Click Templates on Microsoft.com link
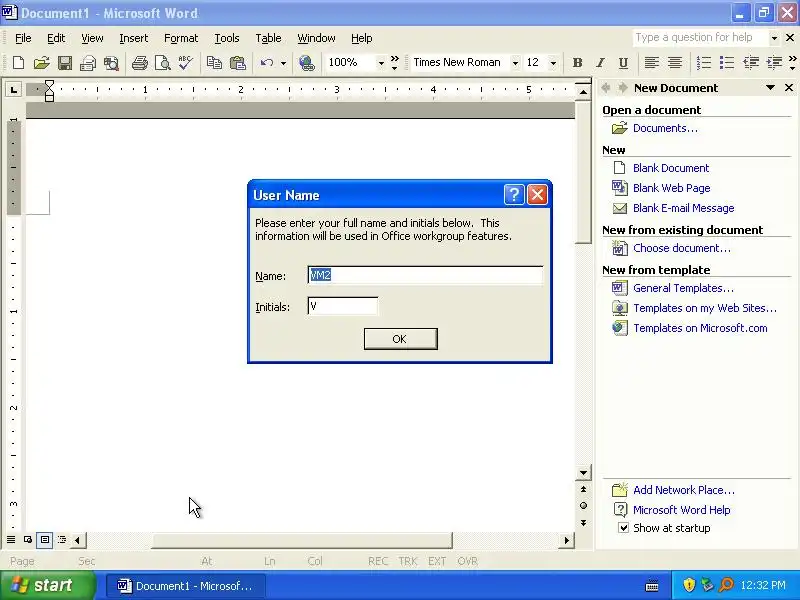Screen dimensions: 800x600 pyautogui.click(x=700, y=328)
